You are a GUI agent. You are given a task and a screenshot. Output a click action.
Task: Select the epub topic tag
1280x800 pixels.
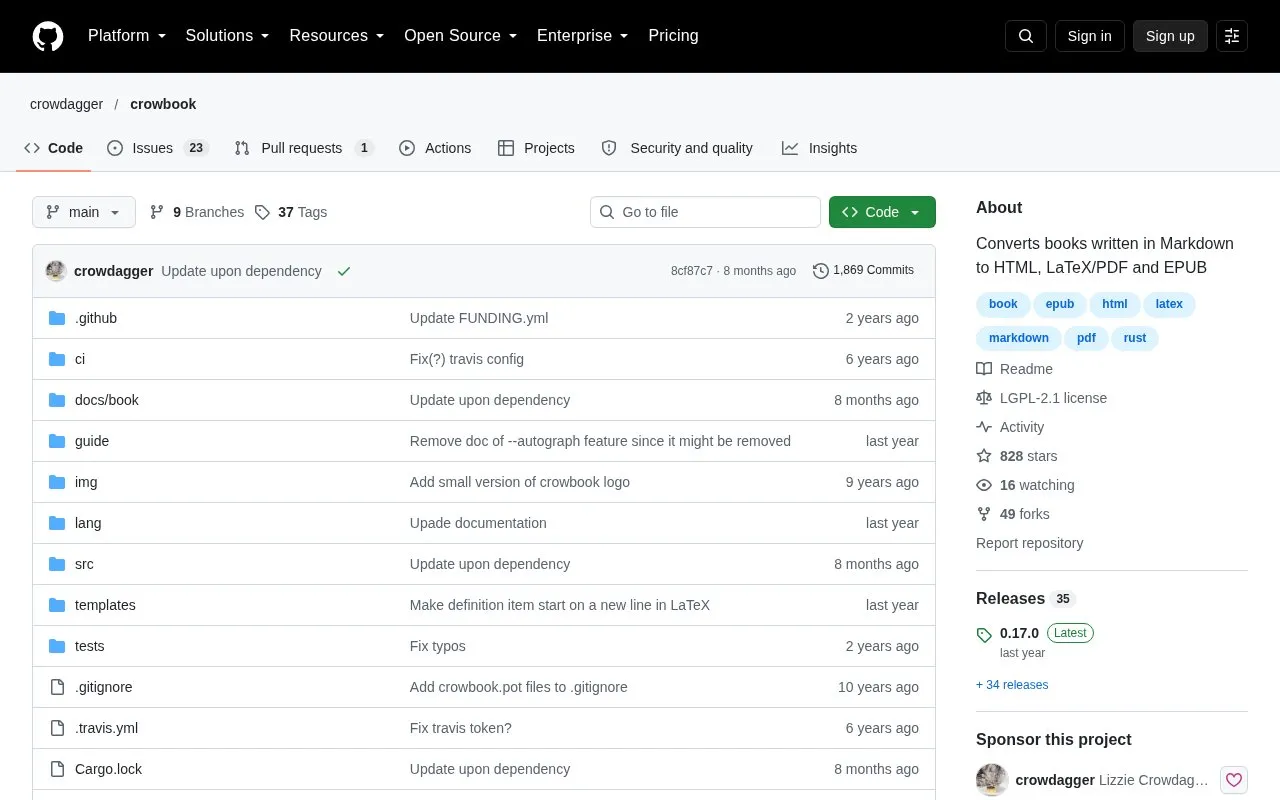[x=1060, y=304]
